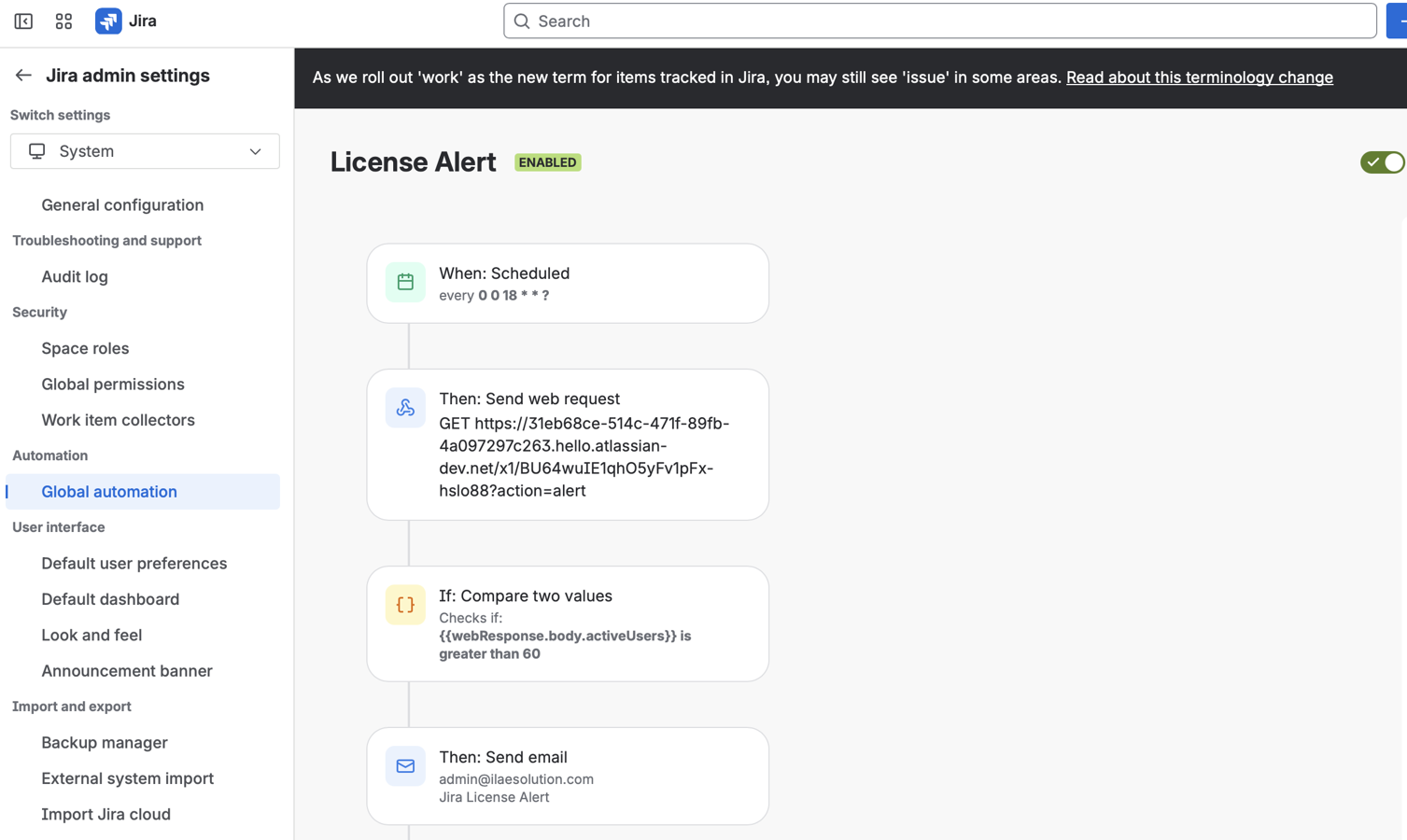
Task: Go to Audit log settings
Action: (x=75, y=276)
